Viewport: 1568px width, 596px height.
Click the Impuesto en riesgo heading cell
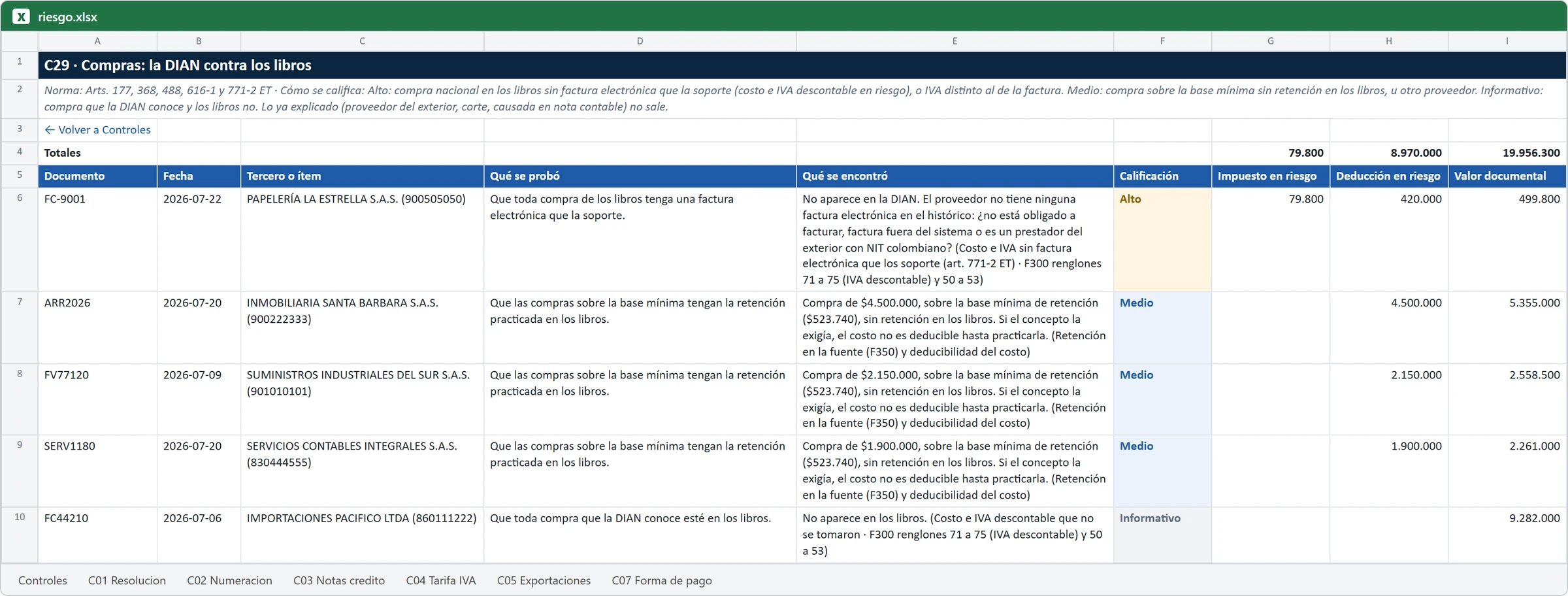coord(1270,176)
